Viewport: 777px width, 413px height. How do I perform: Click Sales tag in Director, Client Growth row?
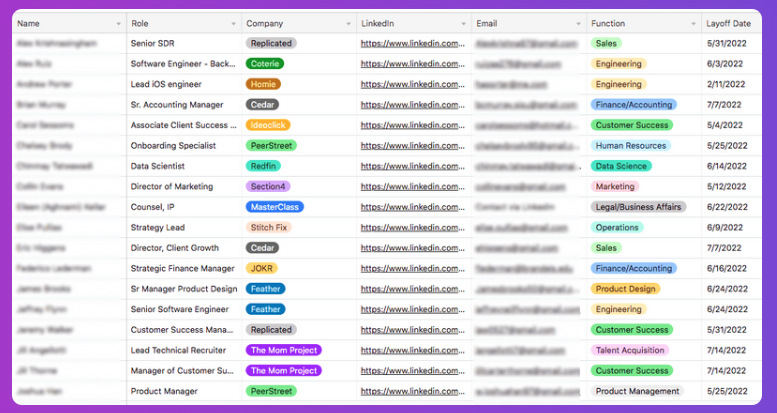(x=606, y=248)
